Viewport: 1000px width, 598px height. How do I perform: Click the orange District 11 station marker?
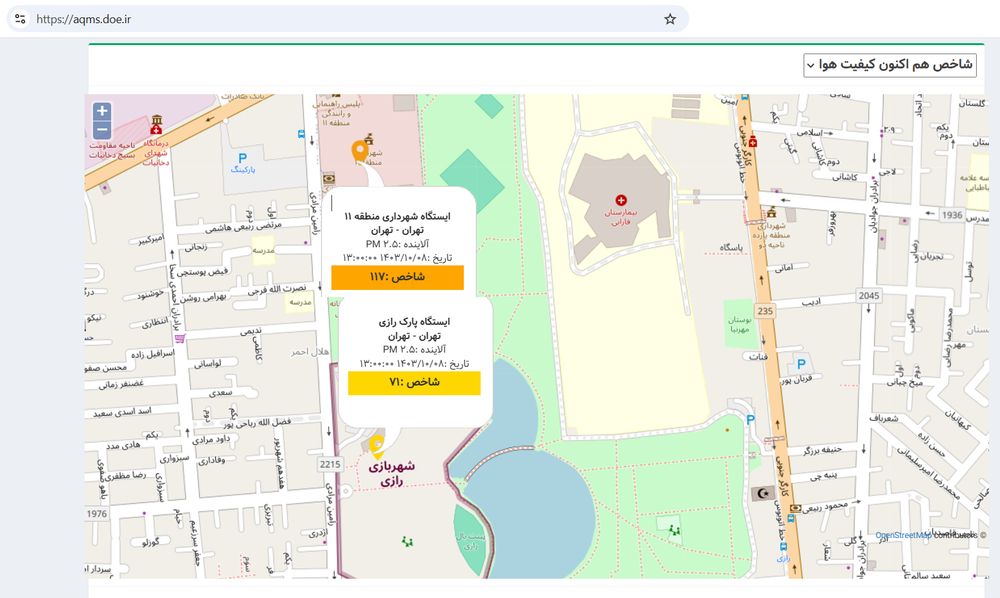click(360, 152)
